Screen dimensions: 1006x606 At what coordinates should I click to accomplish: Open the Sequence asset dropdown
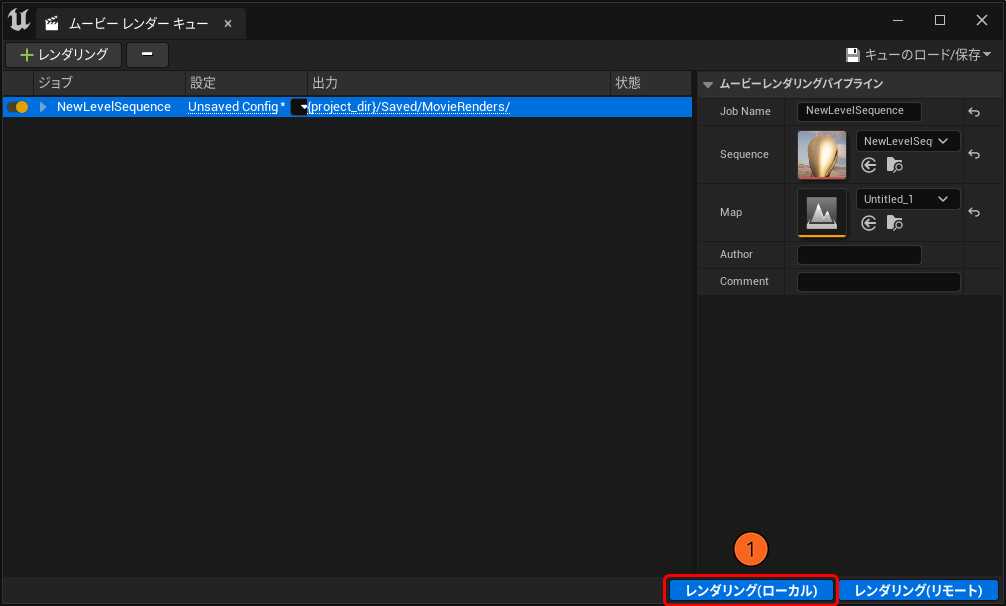(x=908, y=141)
